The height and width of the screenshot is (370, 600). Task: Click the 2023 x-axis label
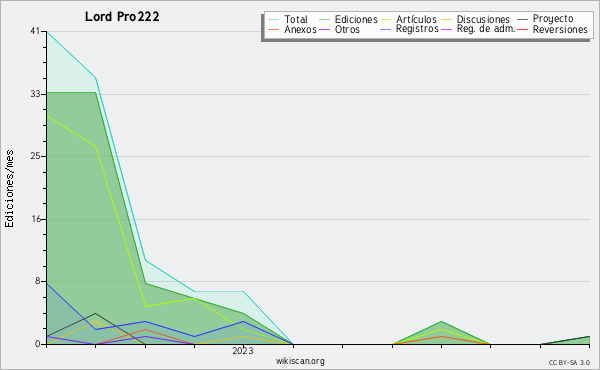pos(243,351)
